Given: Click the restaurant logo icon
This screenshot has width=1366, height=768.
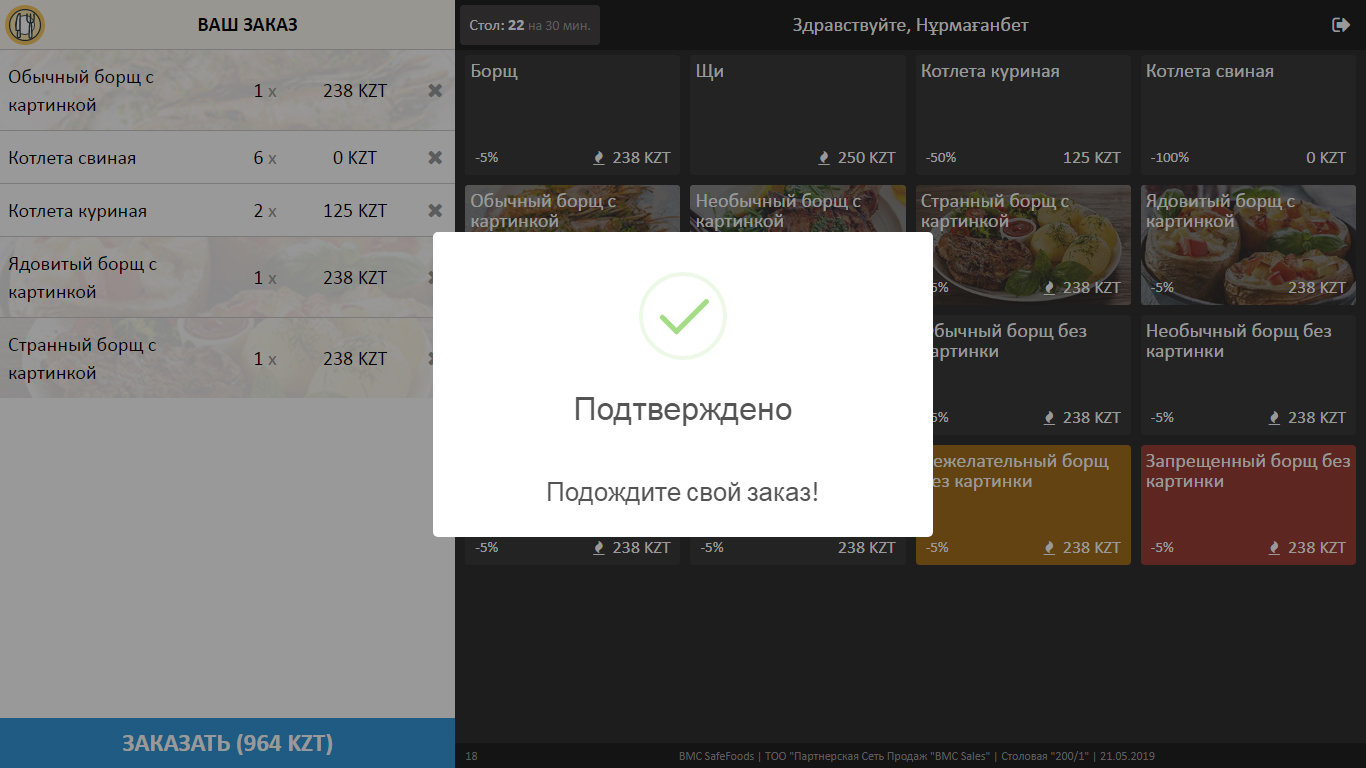Looking at the screenshot, I should click(24, 24).
